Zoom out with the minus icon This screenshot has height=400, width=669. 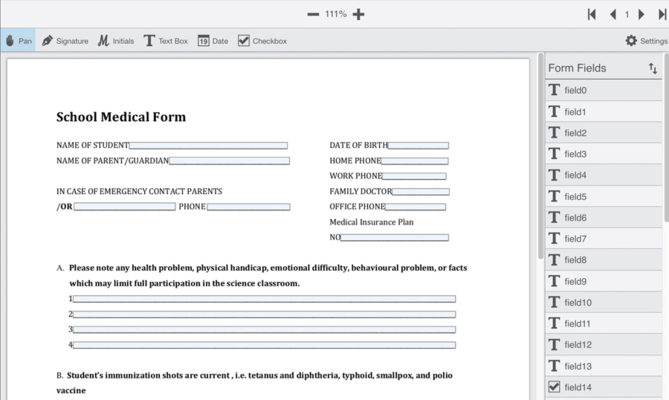pyautogui.click(x=313, y=14)
